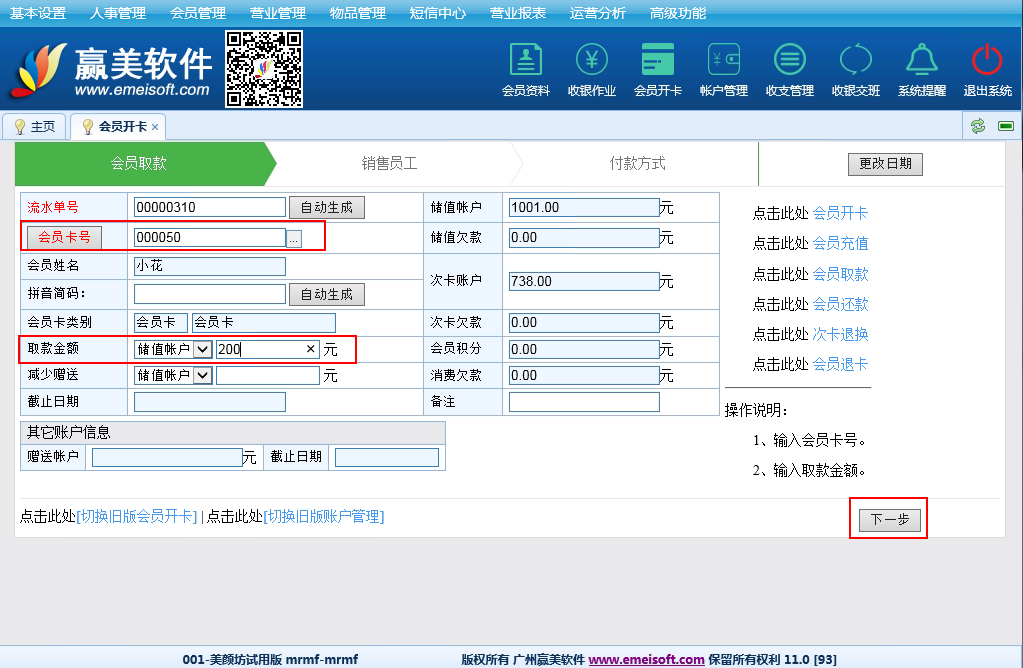The height and width of the screenshot is (668, 1023).
Task: Click the 收银交班 shift handover icon
Action: [856, 62]
